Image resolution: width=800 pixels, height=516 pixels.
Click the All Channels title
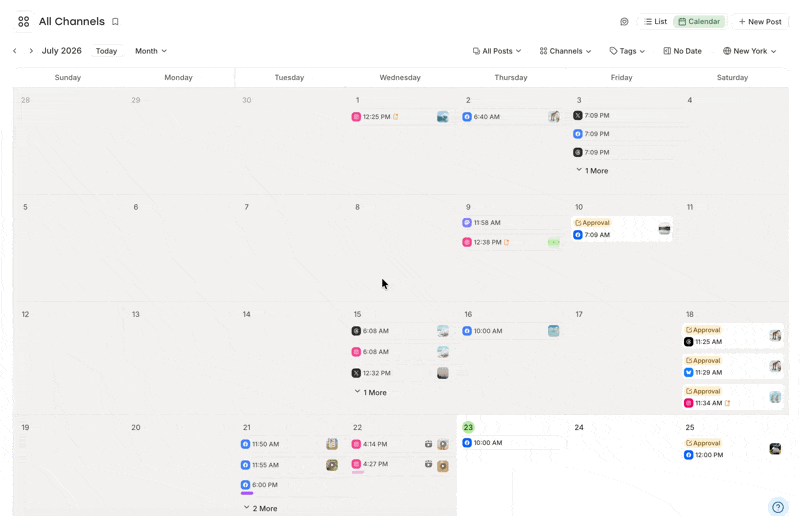click(71, 21)
